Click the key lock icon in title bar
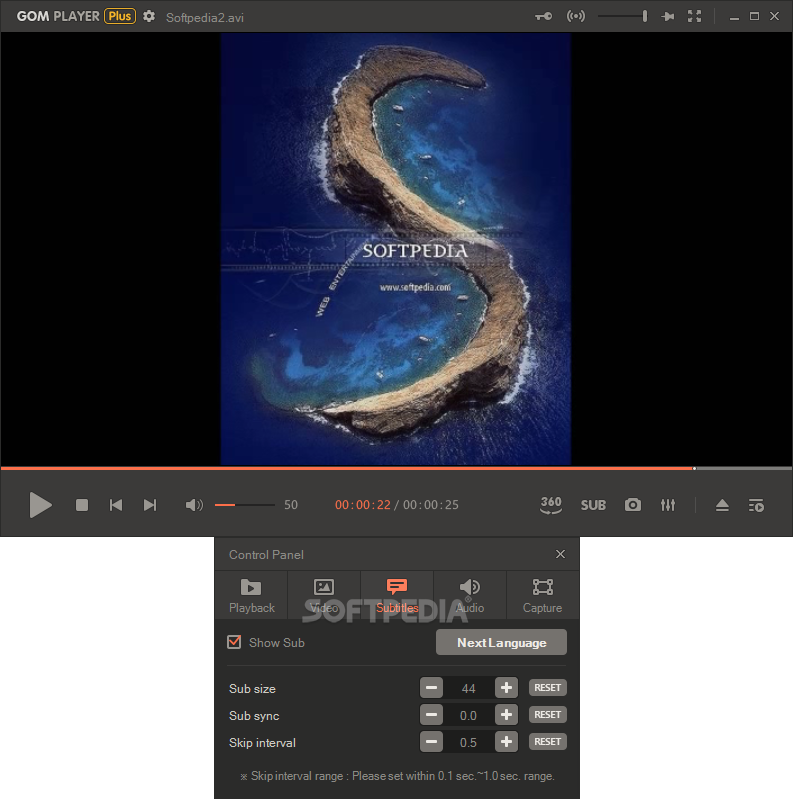793x799 pixels. click(x=543, y=16)
